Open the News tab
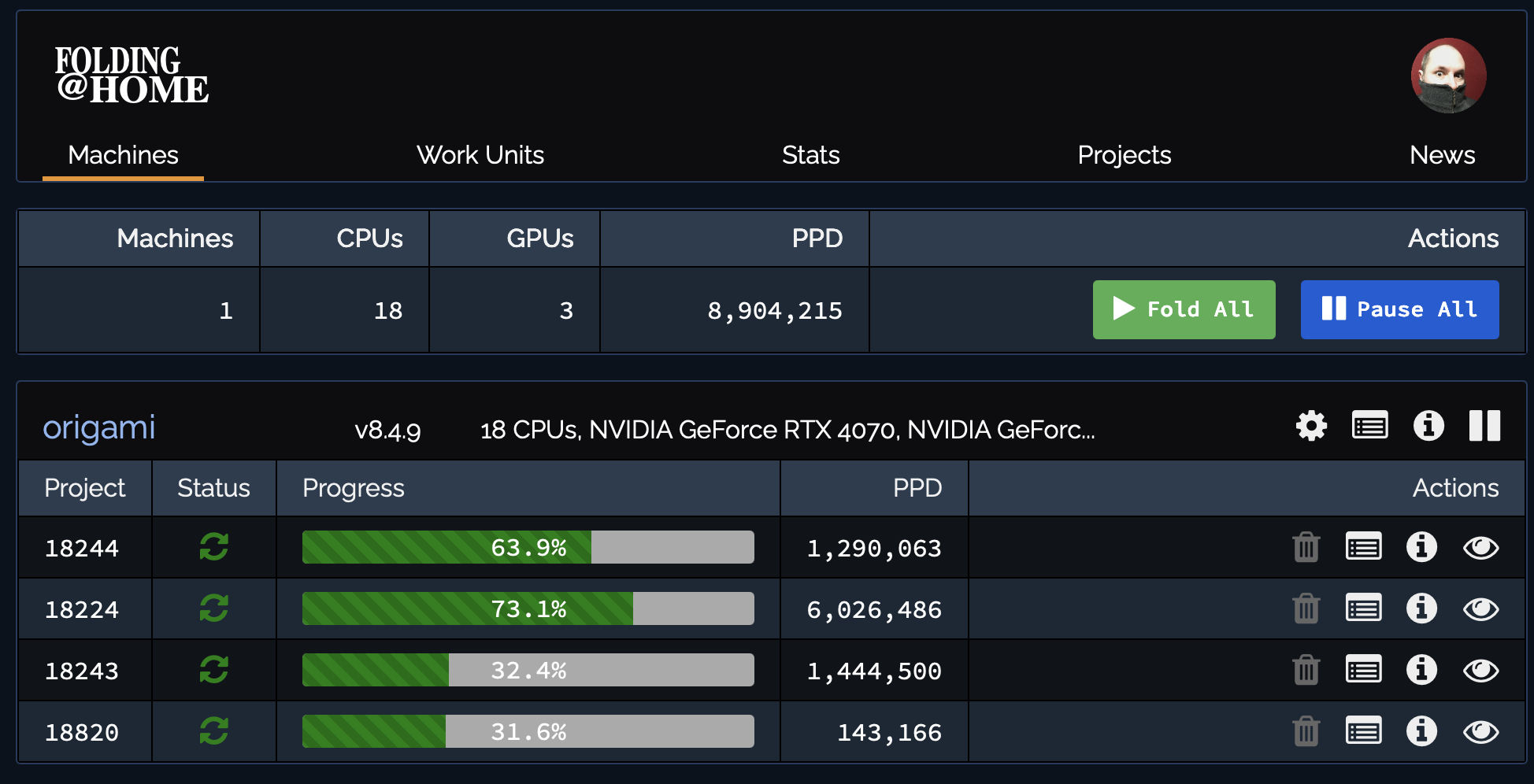 [x=1442, y=155]
